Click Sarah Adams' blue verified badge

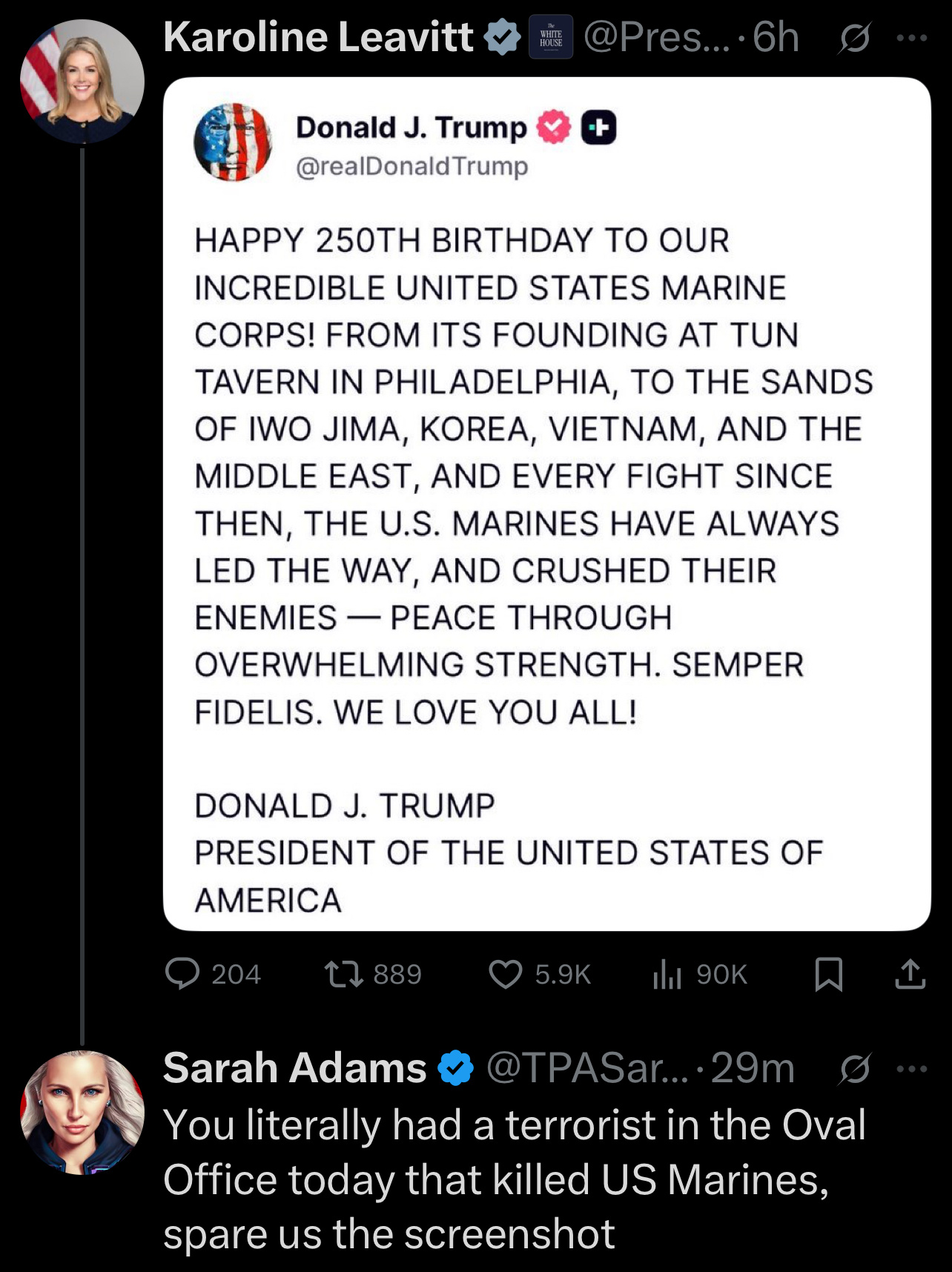(455, 1069)
